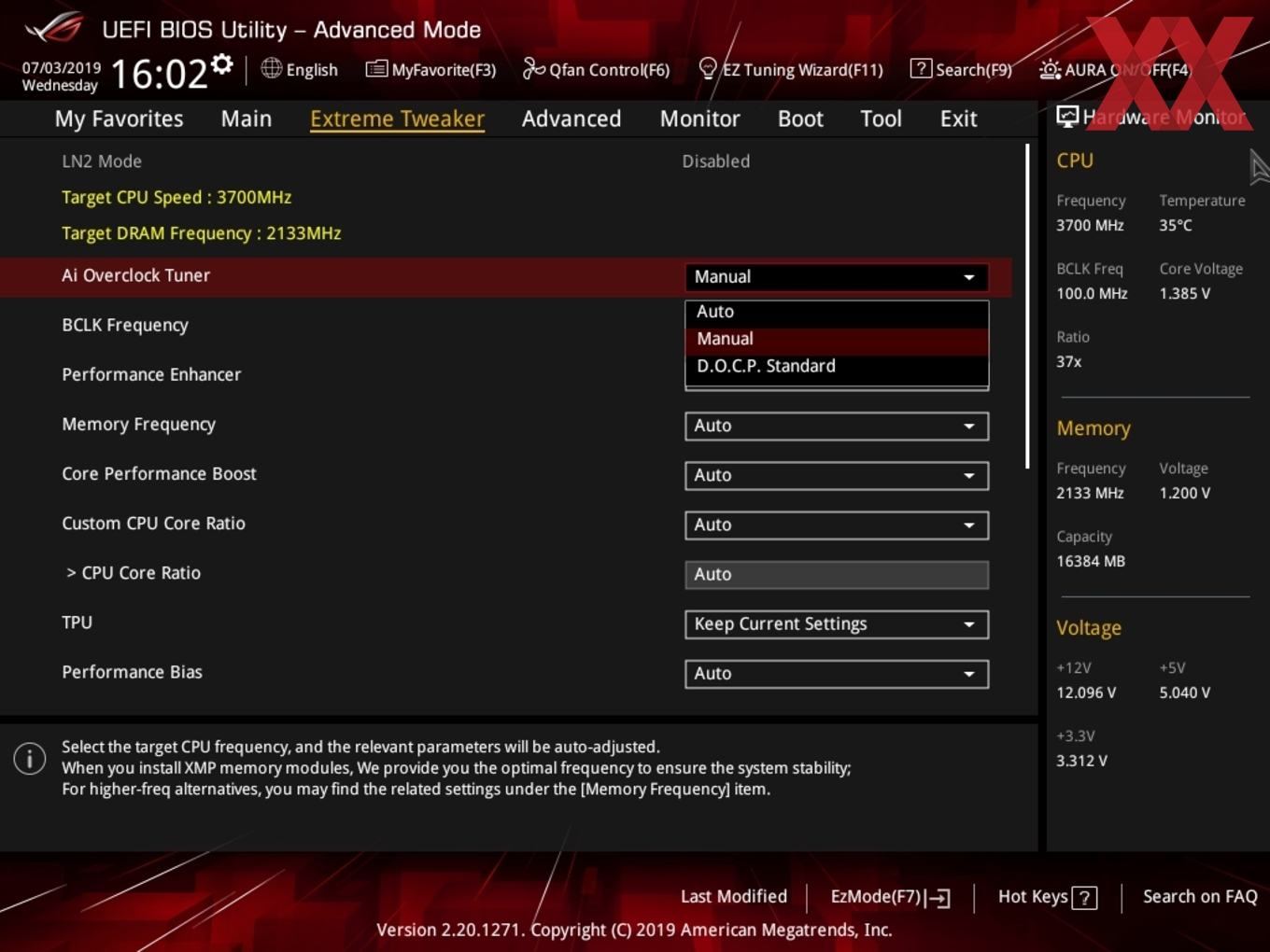The image size is (1270, 952).
Task: Select Memory Frequency label
Action: [x=138, y=424]
